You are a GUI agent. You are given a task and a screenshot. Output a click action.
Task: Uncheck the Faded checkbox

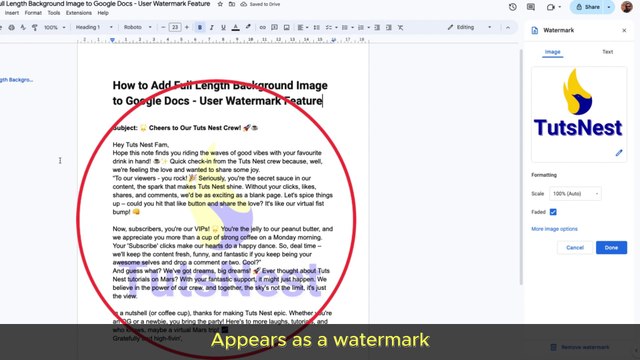[553, 212]
